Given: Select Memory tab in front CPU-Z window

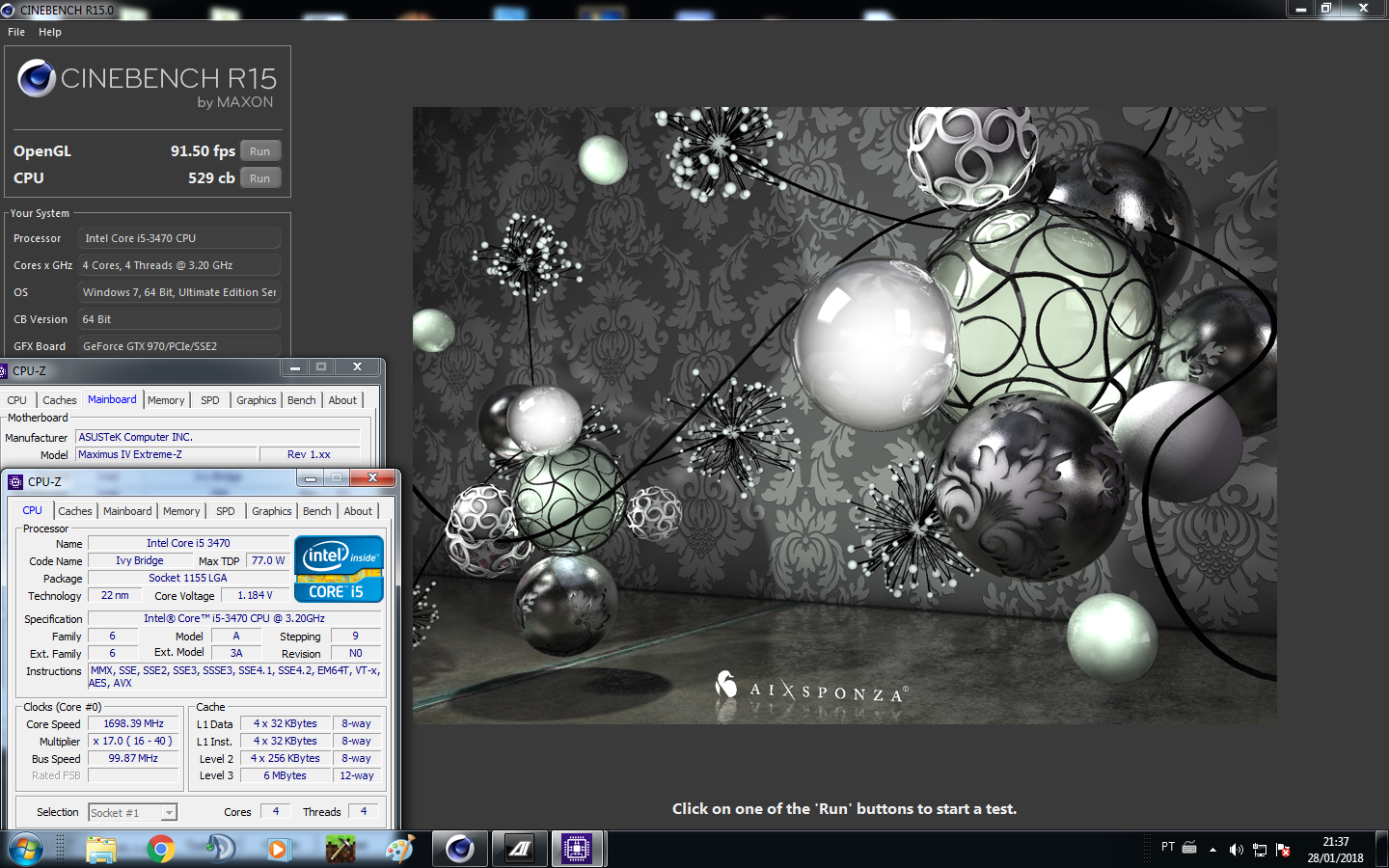Looking at the screenshot, I should [181, 511].
